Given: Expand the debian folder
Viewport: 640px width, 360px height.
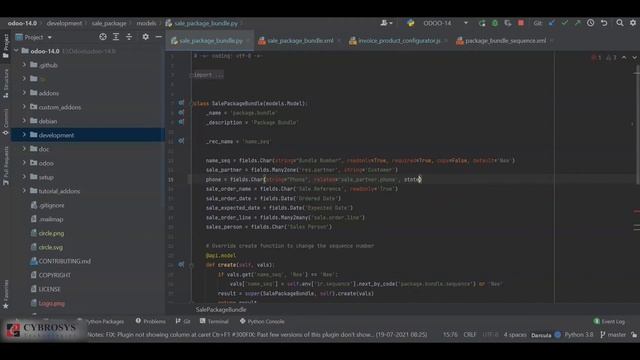Looking at the screenshot, I should tap(24, 121).
